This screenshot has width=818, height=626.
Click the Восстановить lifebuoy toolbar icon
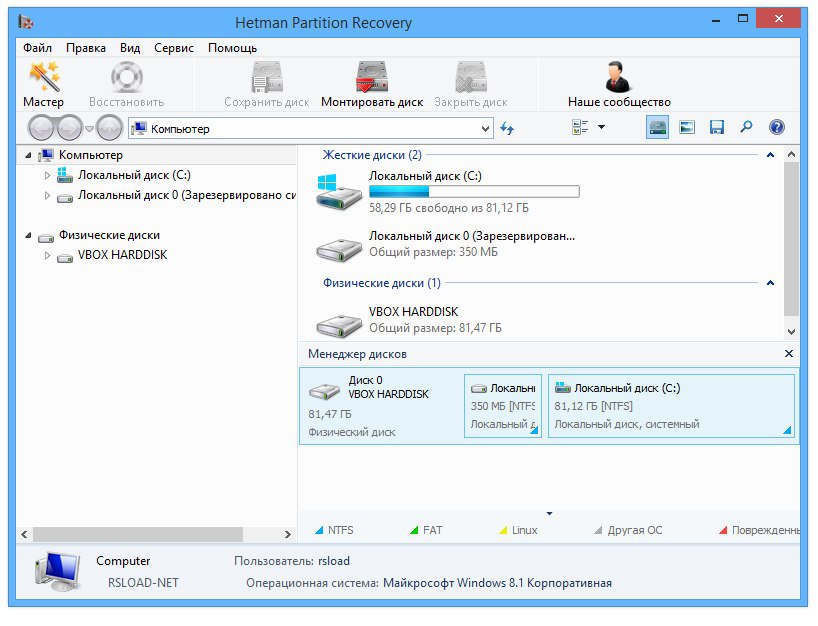point(126,78)
